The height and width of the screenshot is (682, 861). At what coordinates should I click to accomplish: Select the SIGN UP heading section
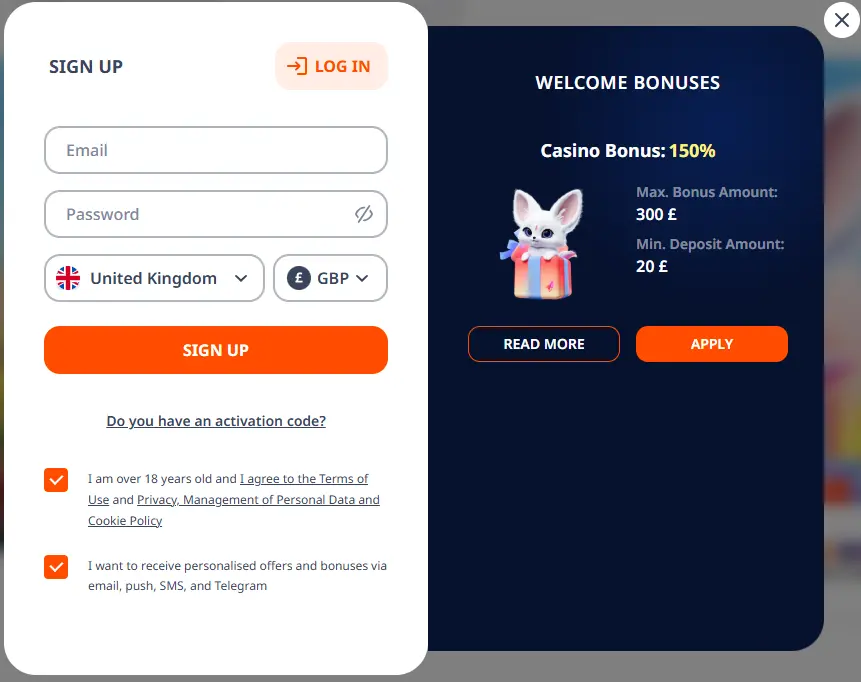tap(85, 66)
